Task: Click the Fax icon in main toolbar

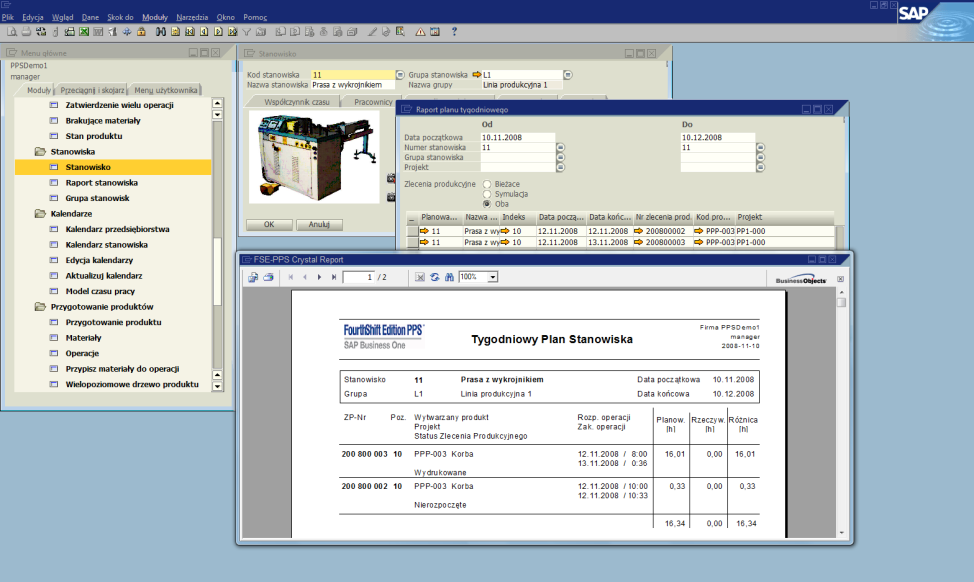Action: click(70, 32)
